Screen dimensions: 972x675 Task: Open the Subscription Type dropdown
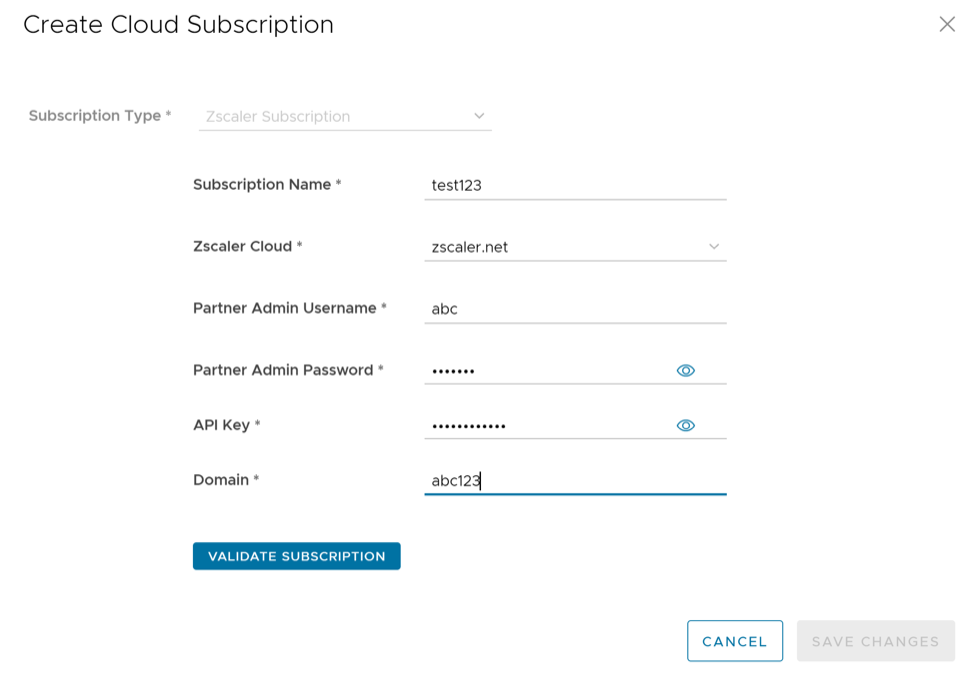(345, 116)
